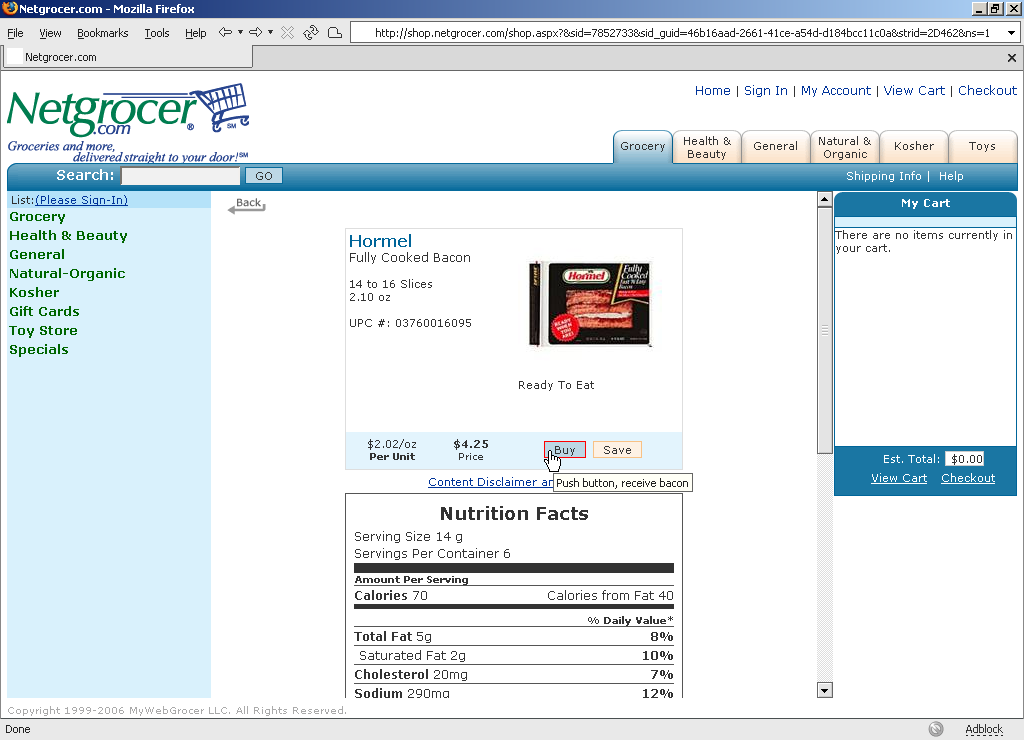Open the new tab toolbar icon
Image resolution: width=1024 pixels, height=740 pixels.
334,33
